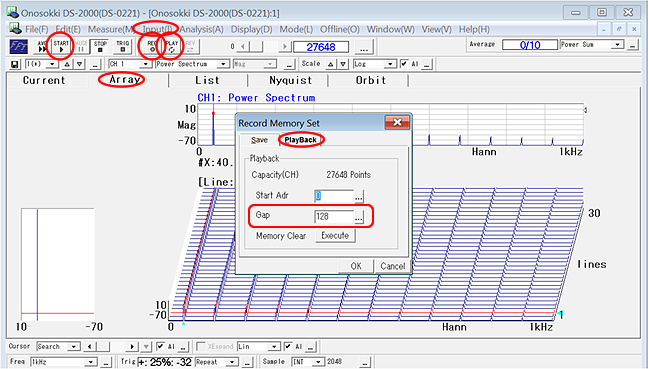648x369 pixels.
Task: Click the START measurement icon
Action: 61,46
